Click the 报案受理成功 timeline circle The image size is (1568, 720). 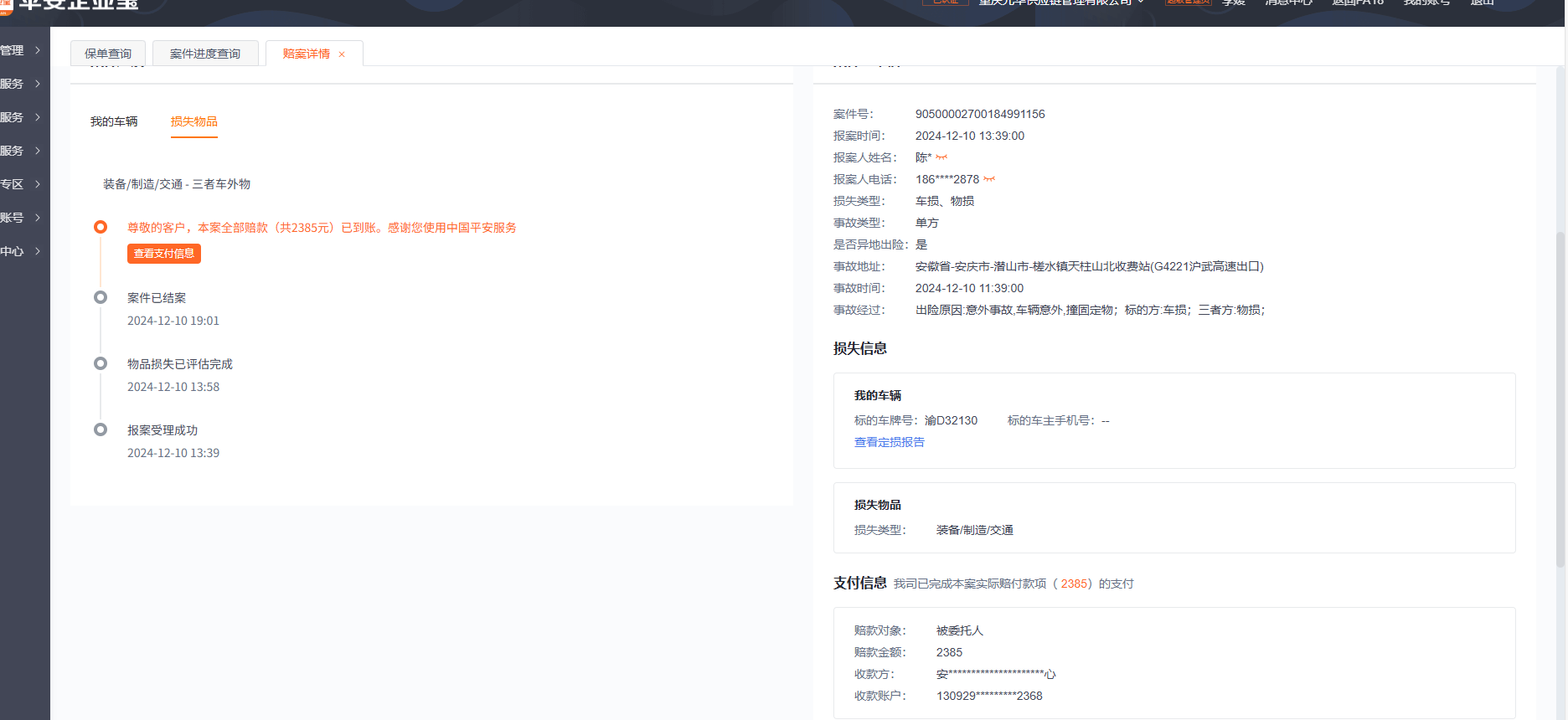point(101,429)
